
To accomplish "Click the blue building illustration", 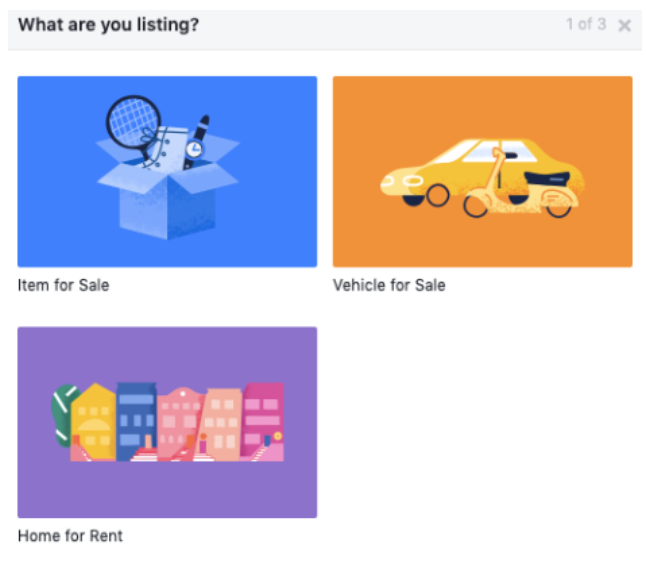I will [x=136, y=422].
